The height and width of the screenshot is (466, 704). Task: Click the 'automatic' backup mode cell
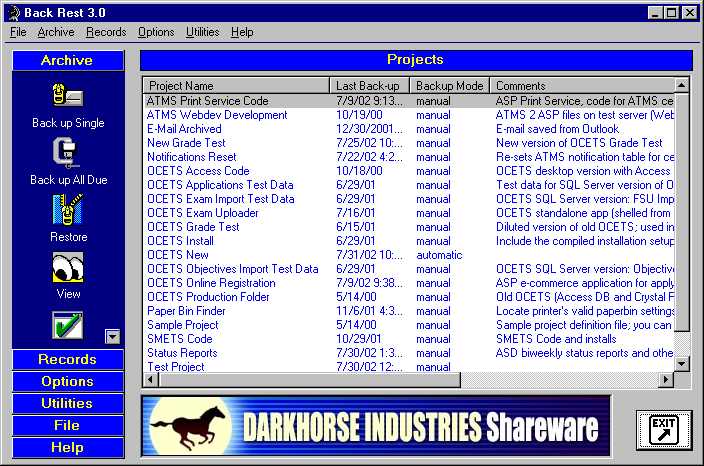[x=439, y=255]
